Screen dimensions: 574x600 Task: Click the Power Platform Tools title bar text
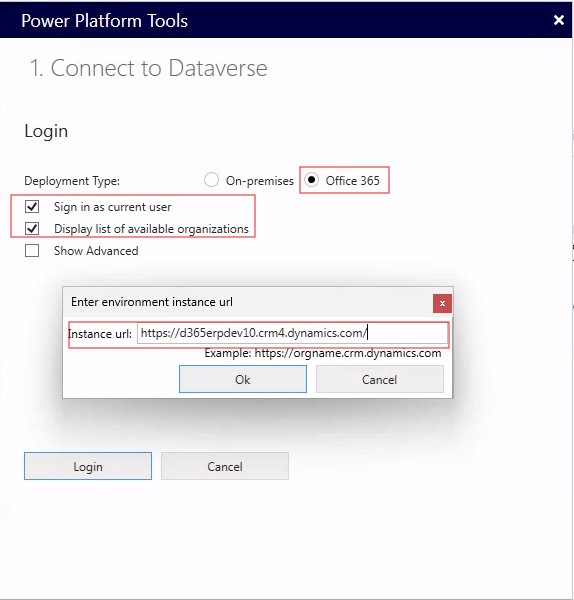pos(104,20)
